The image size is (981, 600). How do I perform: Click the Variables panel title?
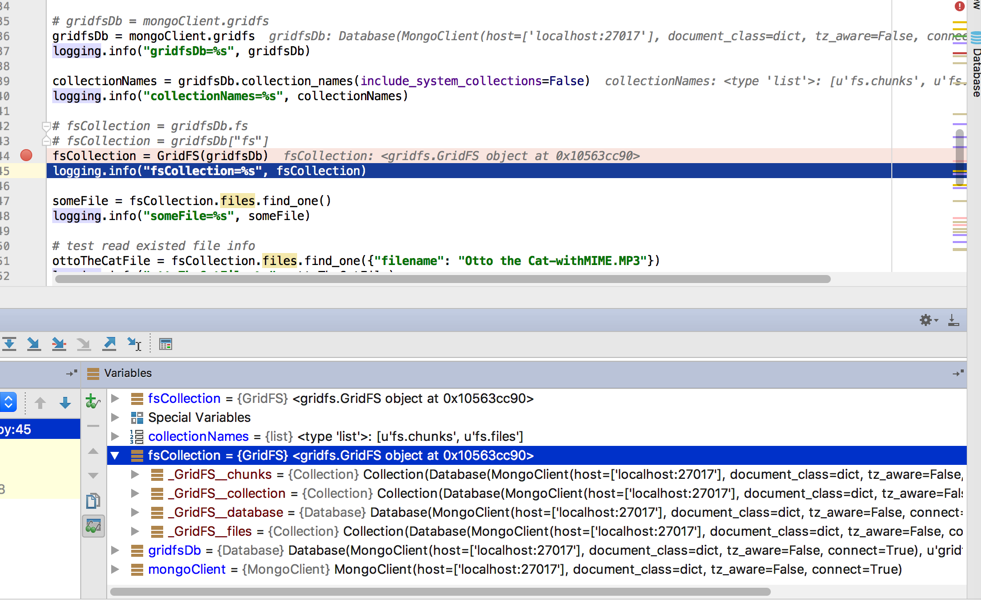(x=128, y=373)
